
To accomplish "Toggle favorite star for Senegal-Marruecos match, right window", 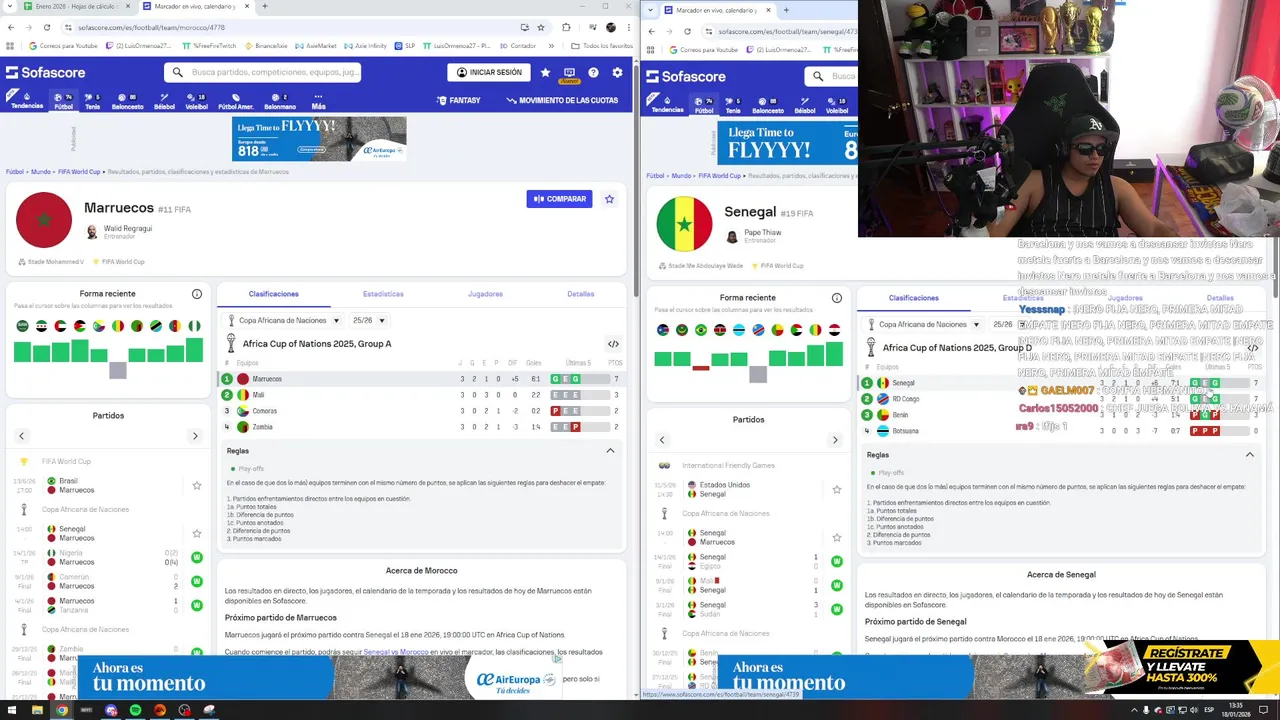I will pos(837,538).
